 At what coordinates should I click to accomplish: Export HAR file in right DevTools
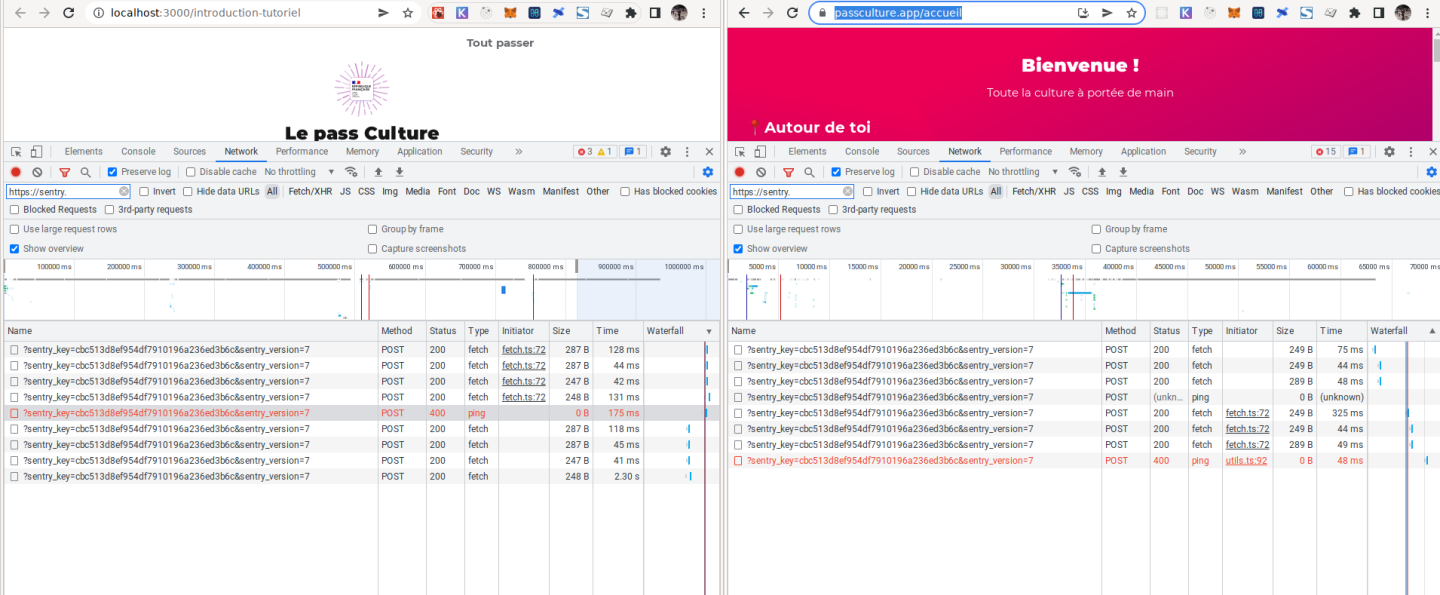point(1123,172)
